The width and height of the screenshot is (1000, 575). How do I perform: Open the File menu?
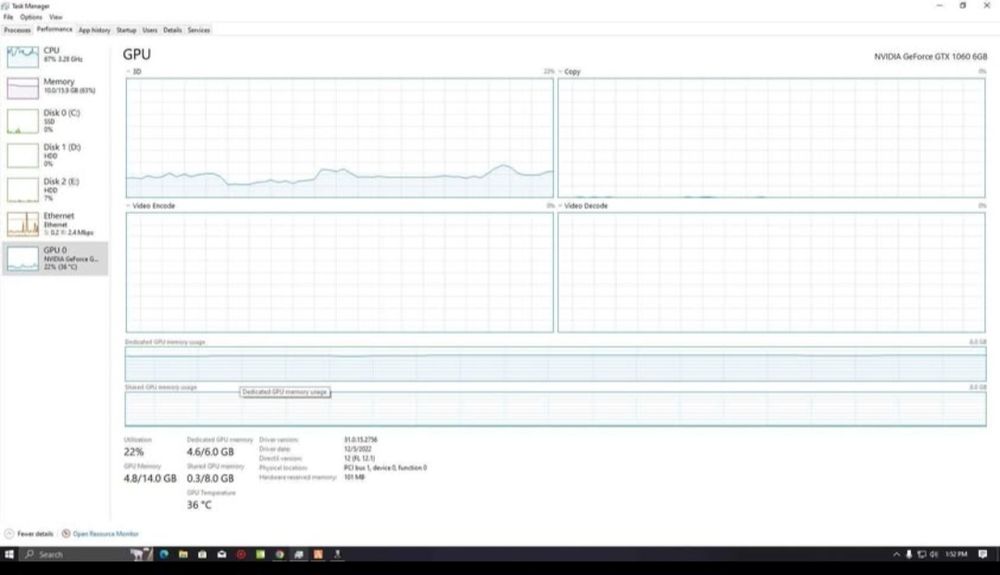[8, 17]
